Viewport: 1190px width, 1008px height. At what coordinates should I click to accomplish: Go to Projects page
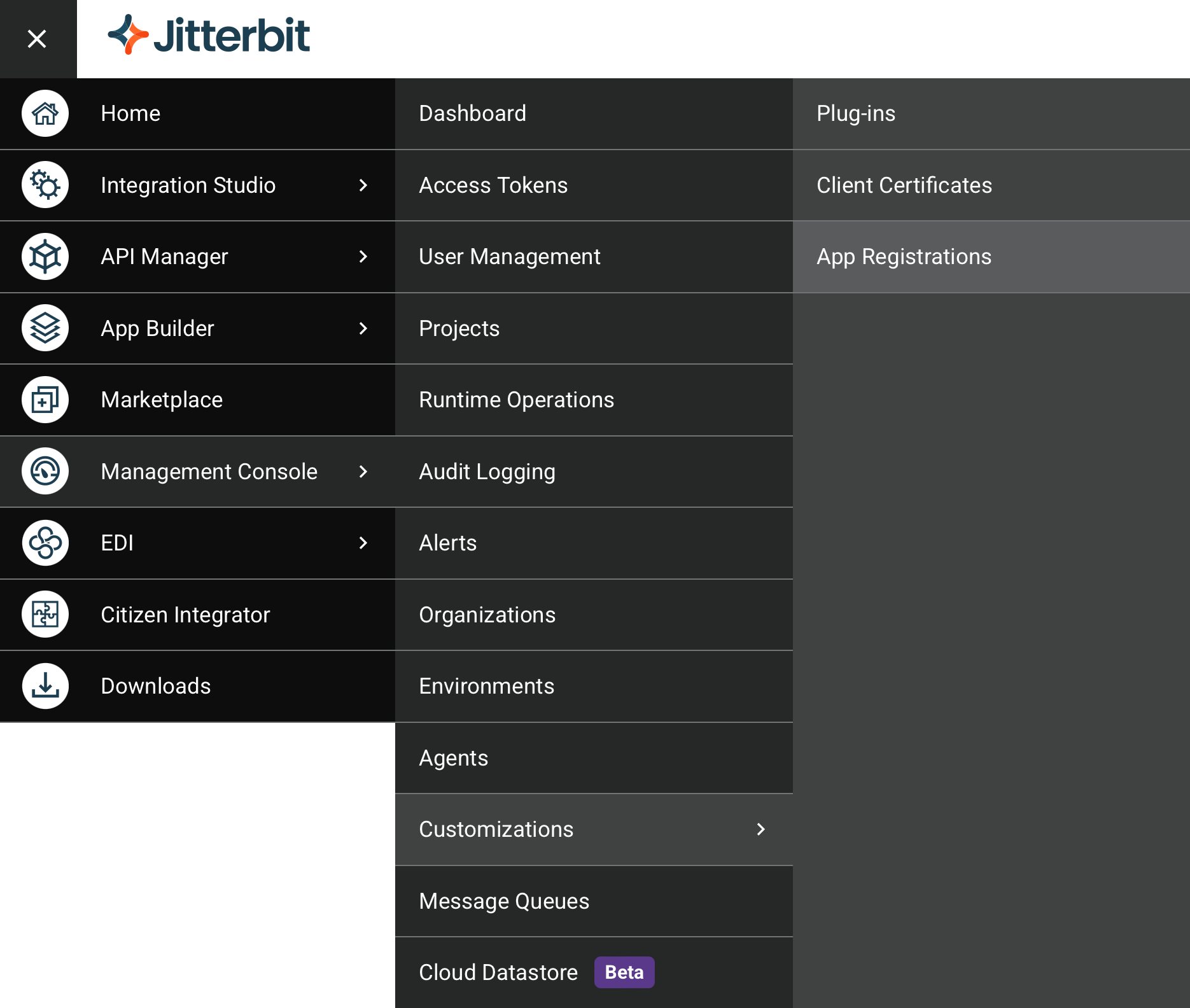(x=594, y=328)
